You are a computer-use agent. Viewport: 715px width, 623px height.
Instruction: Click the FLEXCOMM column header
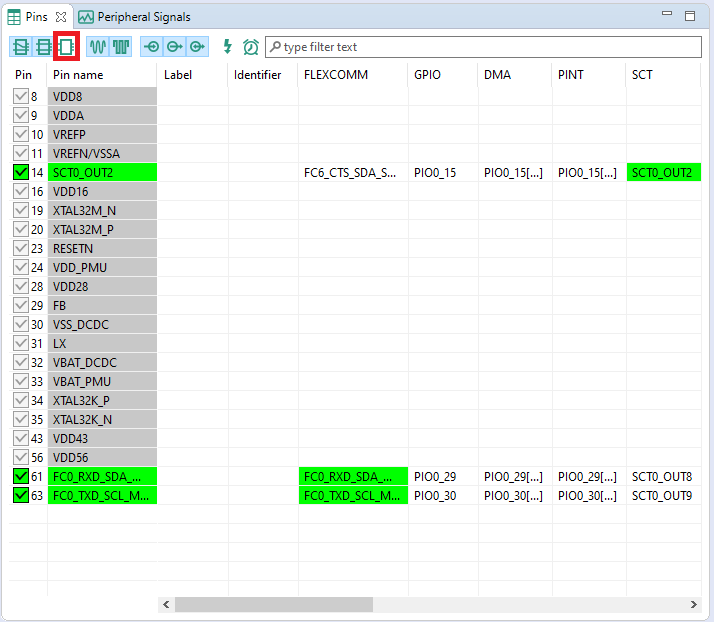[335, 75]
